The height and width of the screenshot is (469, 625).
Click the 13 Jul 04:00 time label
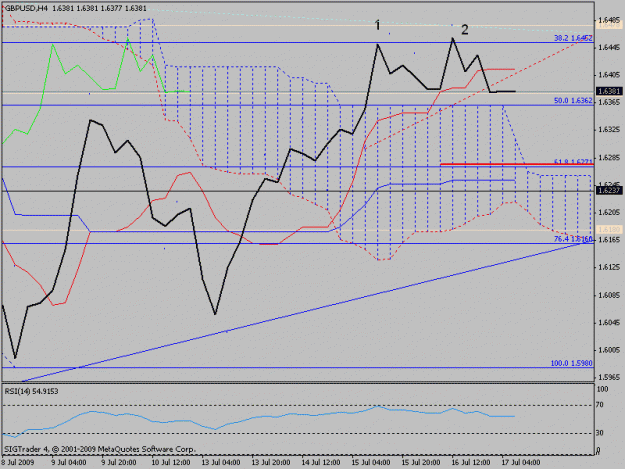pos(221,463)
